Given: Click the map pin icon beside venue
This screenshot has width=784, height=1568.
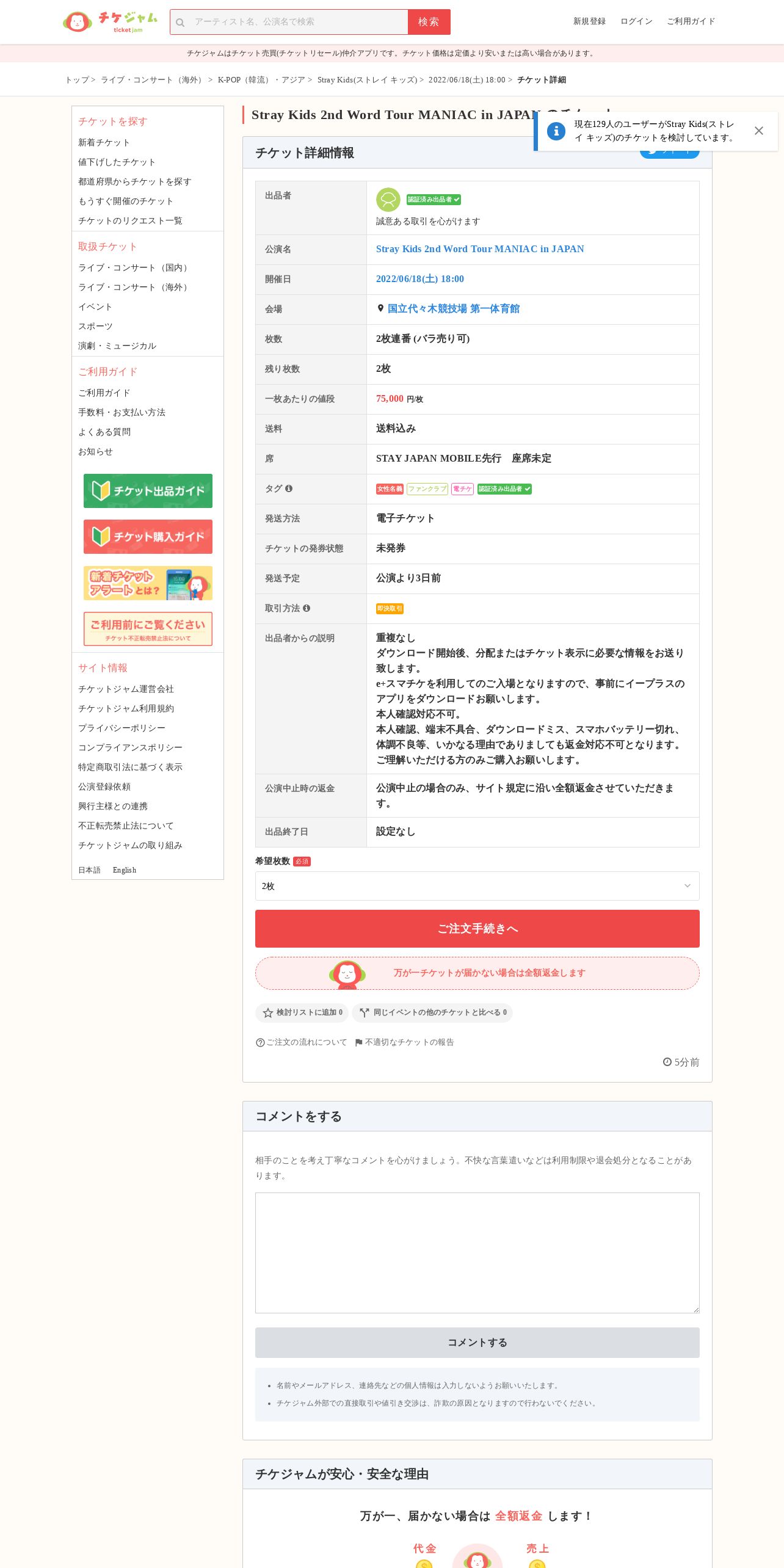Looking at the screenshot, I should (x=380, y=309).
